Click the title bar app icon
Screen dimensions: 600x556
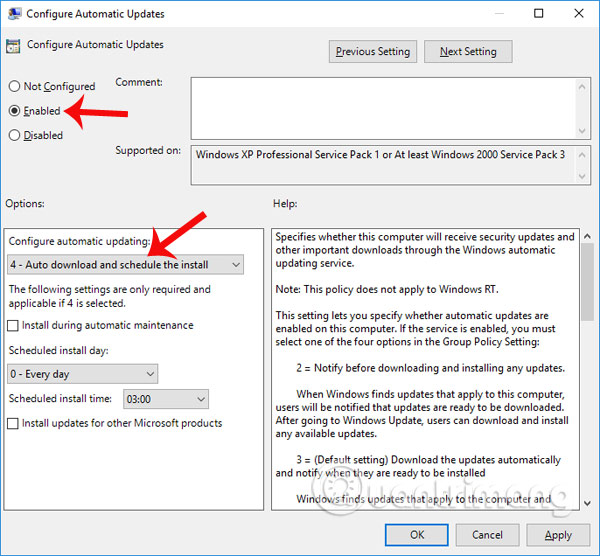click(14, 14)
